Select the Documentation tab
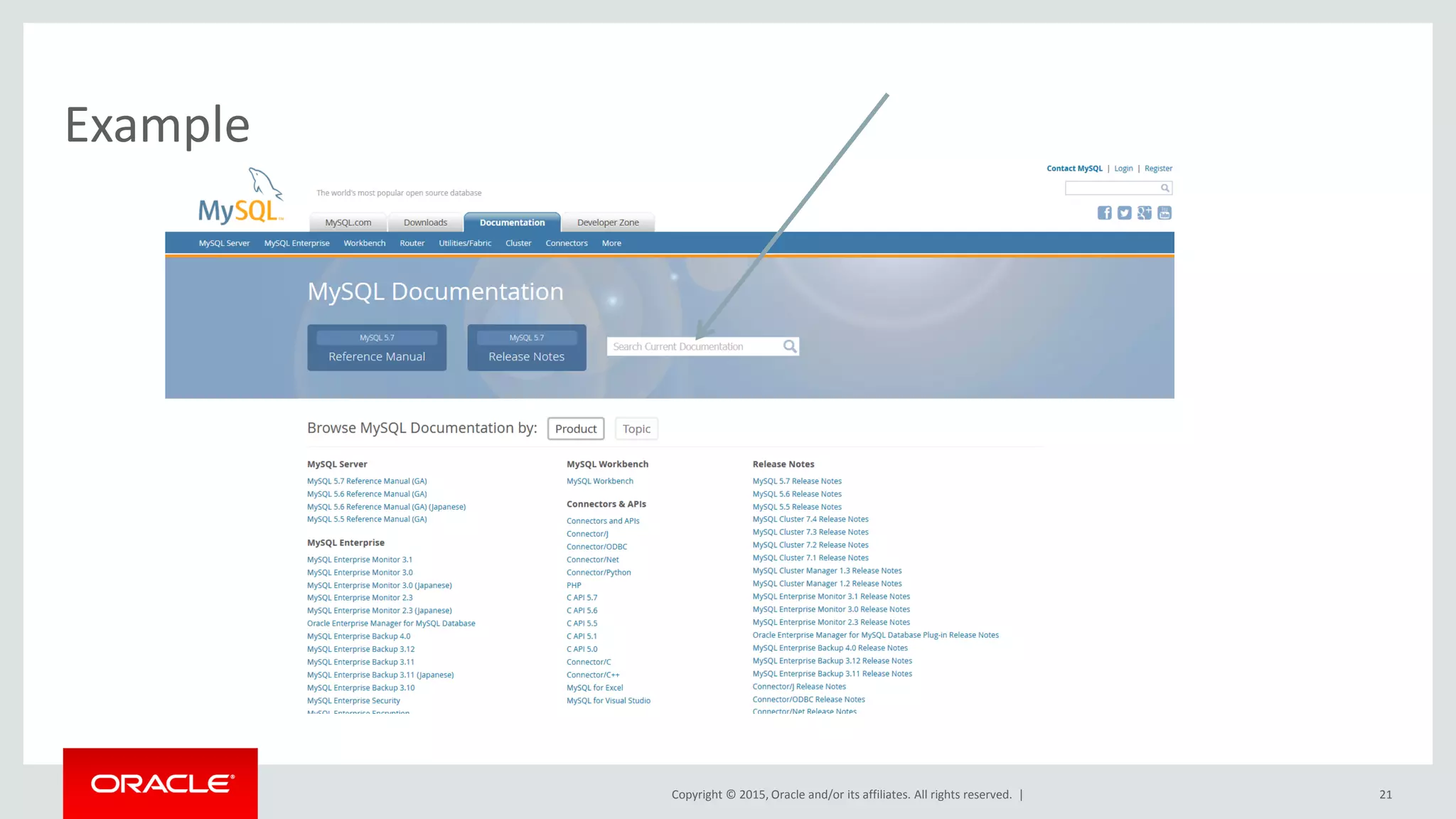The image size is (1456, 819). (512, 223)
